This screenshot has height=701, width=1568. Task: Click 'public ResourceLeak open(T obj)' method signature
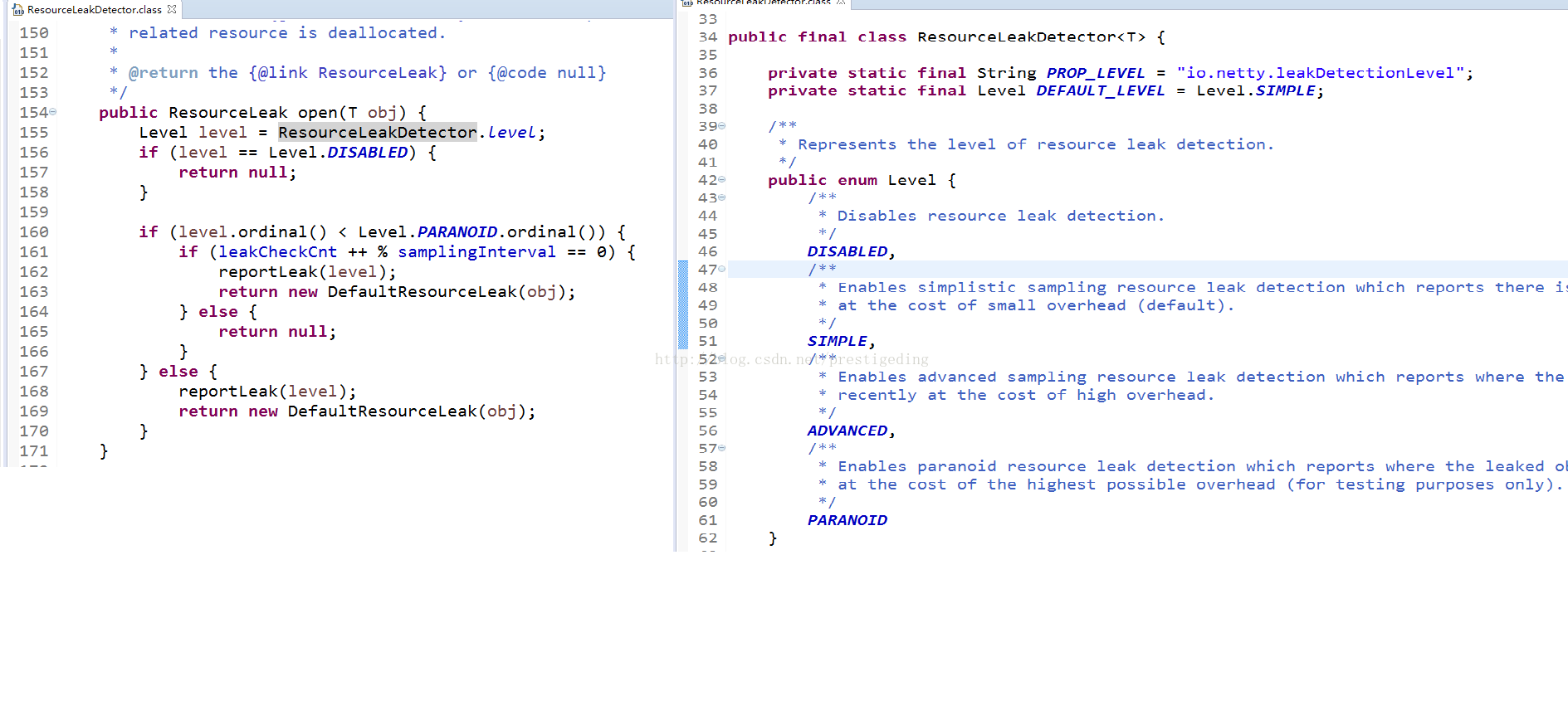tap(253, 113)
